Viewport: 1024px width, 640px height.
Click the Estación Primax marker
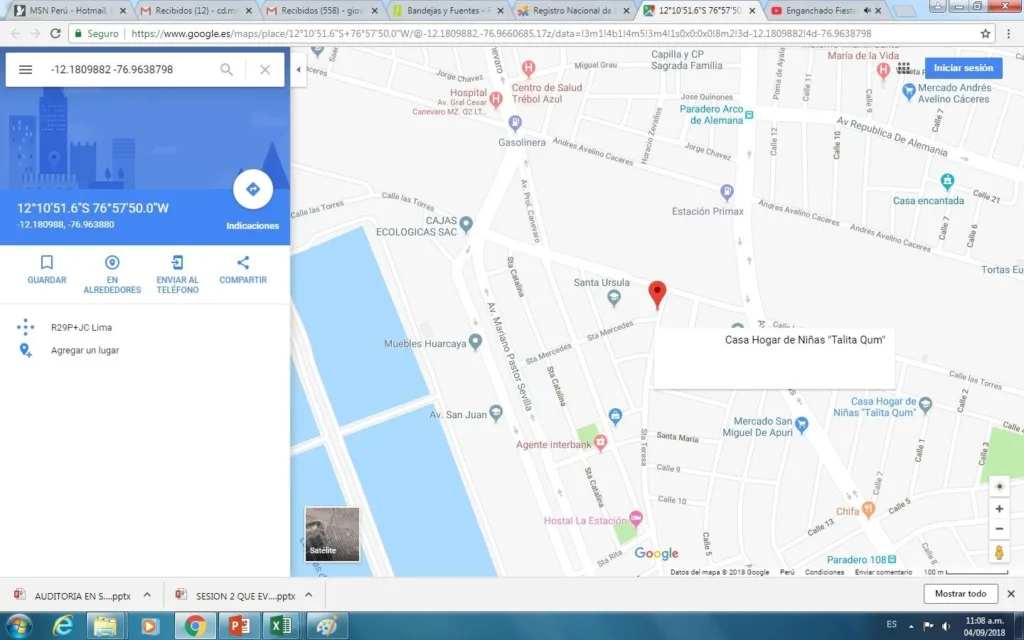tap(726, 191)
